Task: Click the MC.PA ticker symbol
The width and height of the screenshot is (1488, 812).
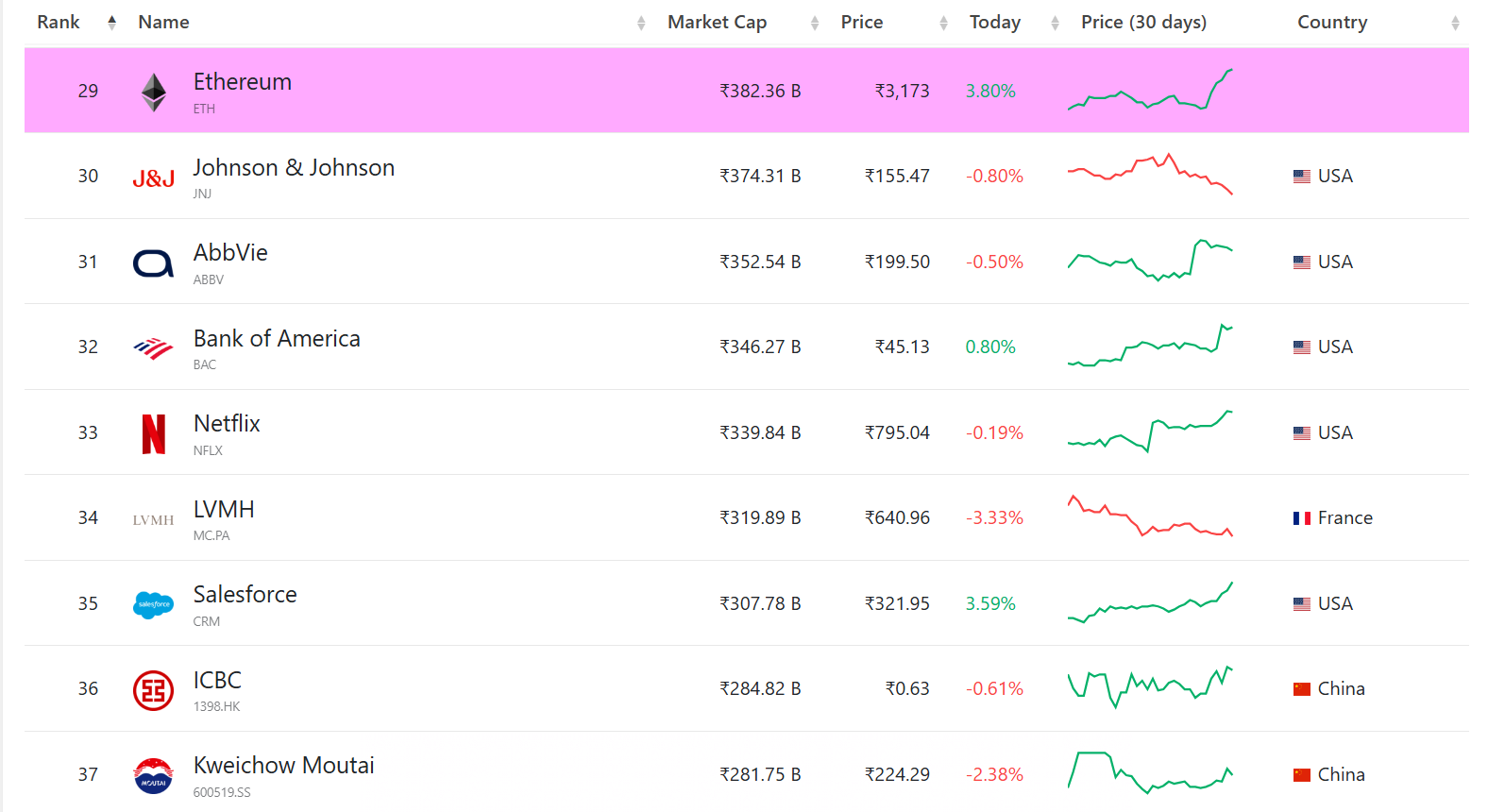Action: click(211, 535)
